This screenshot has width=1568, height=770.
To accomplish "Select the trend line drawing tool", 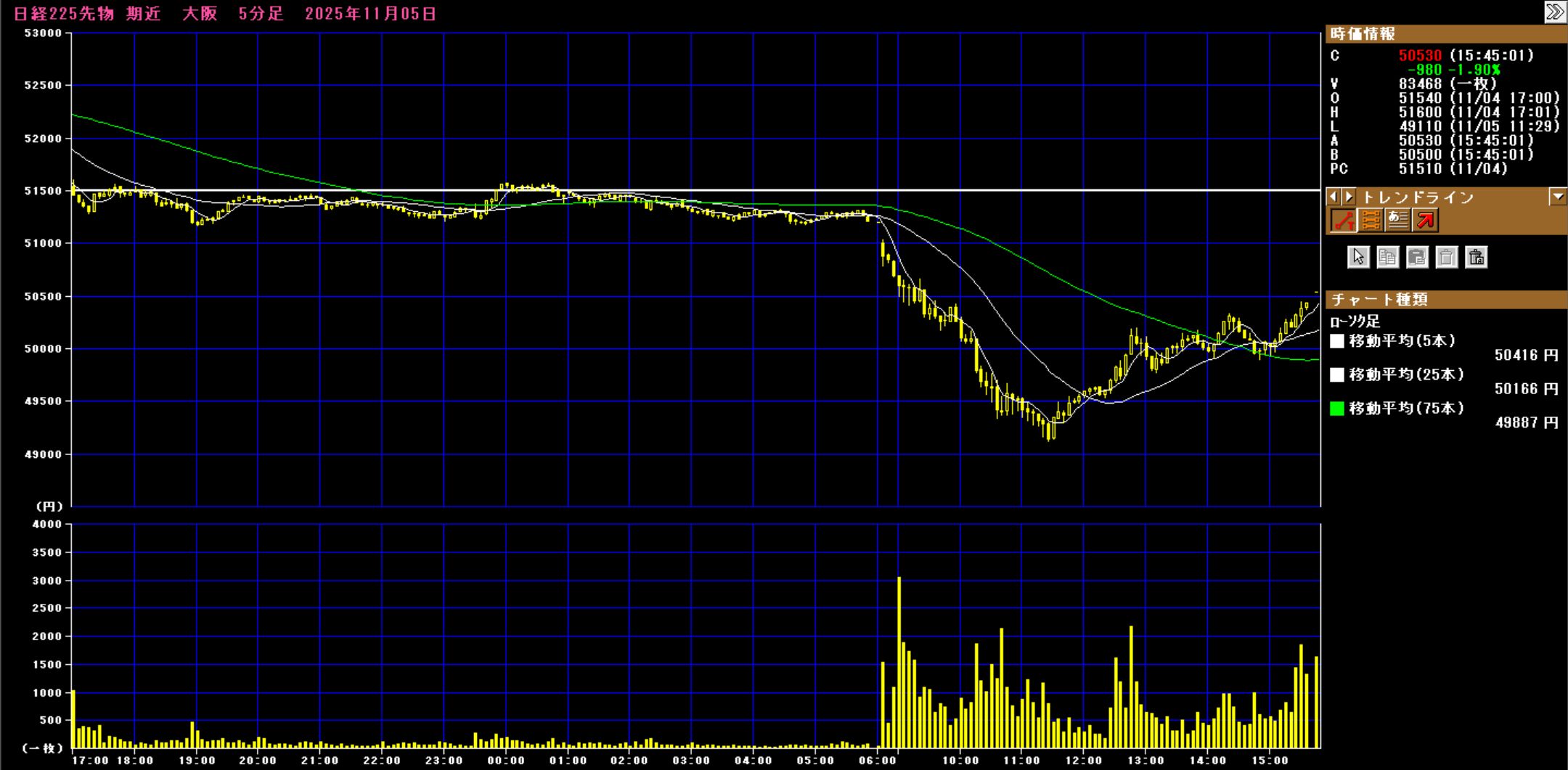I will 1343,220.
